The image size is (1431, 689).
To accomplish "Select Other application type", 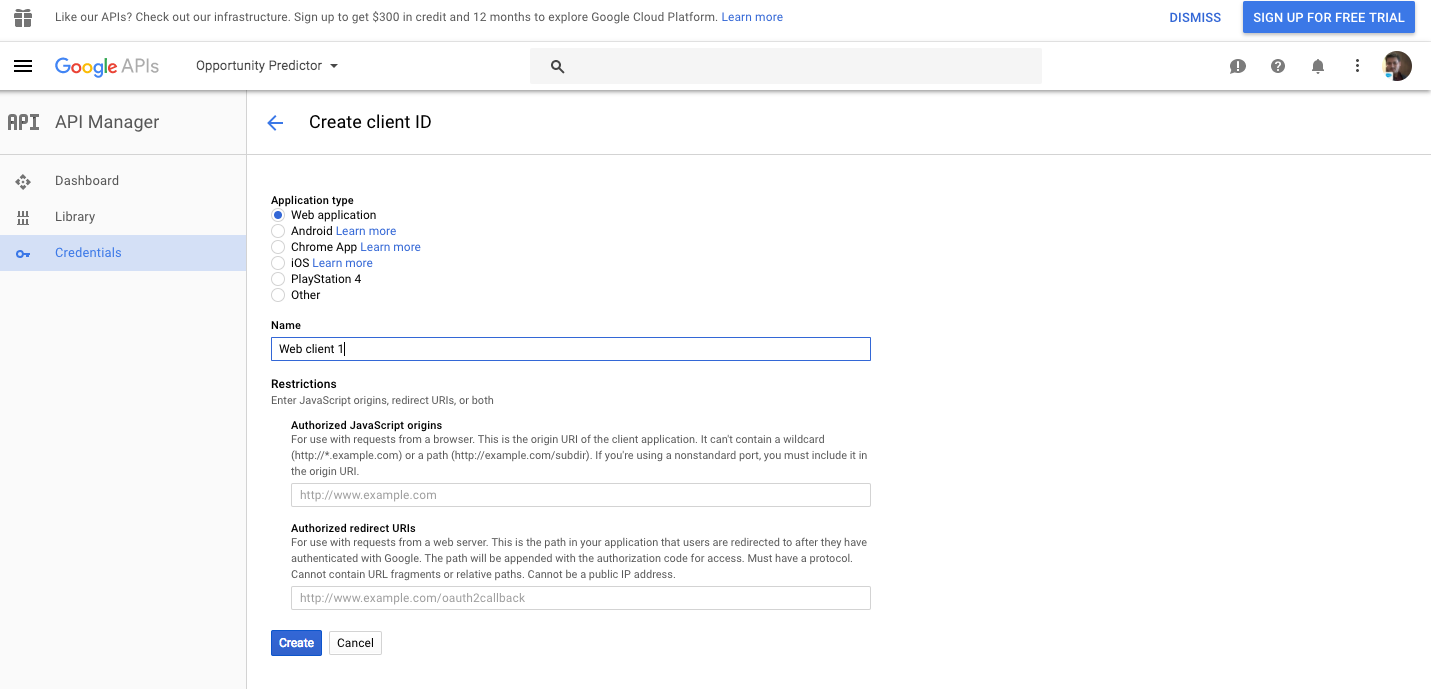I will 278,295.
